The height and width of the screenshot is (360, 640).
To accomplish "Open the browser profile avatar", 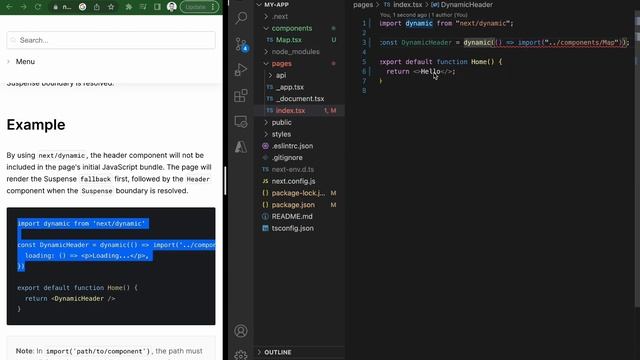I will pyautogui.click(x=172, y=7).
